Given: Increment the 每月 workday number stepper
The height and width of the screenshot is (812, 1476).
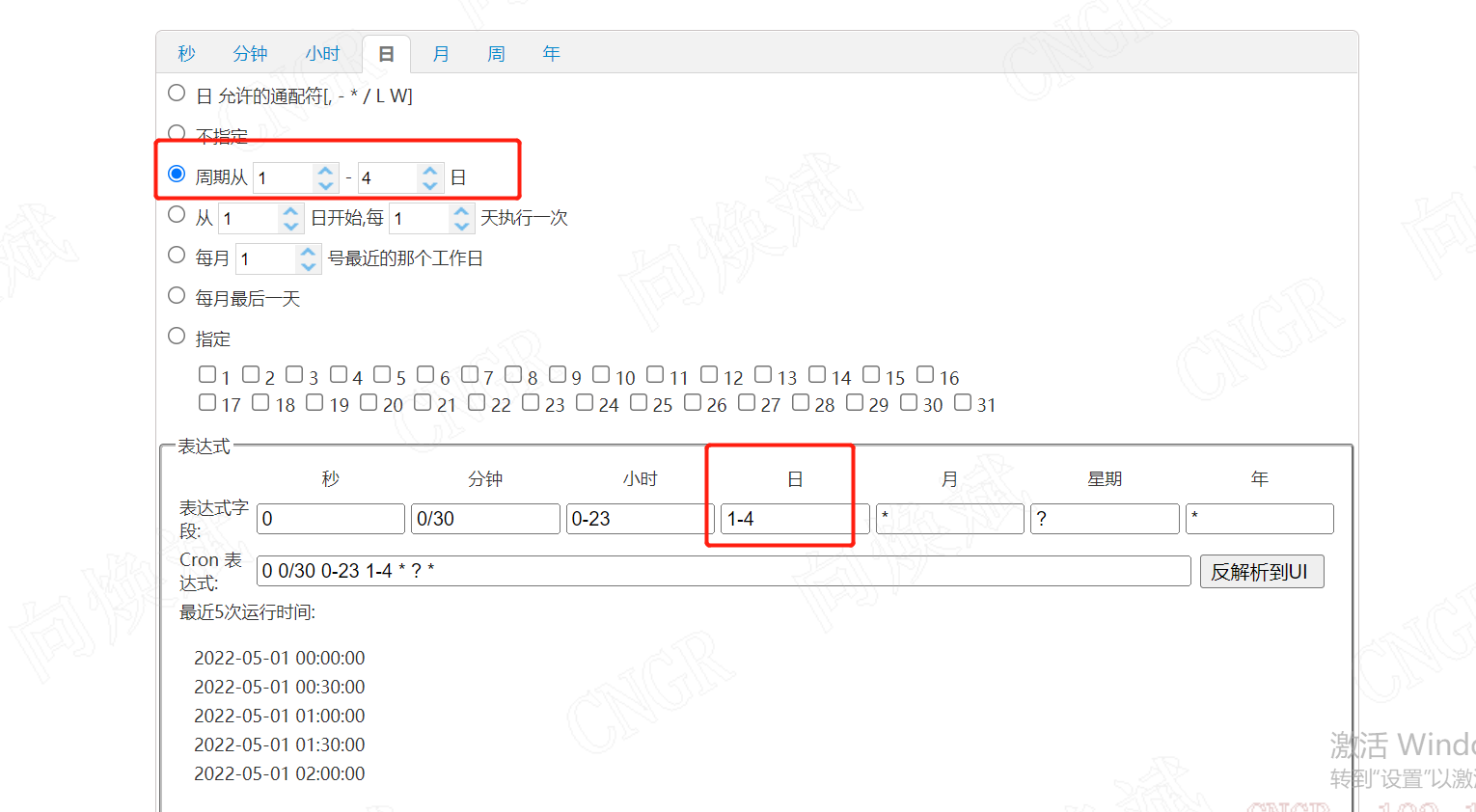Looking at the screenshot, I should (309, 252).
